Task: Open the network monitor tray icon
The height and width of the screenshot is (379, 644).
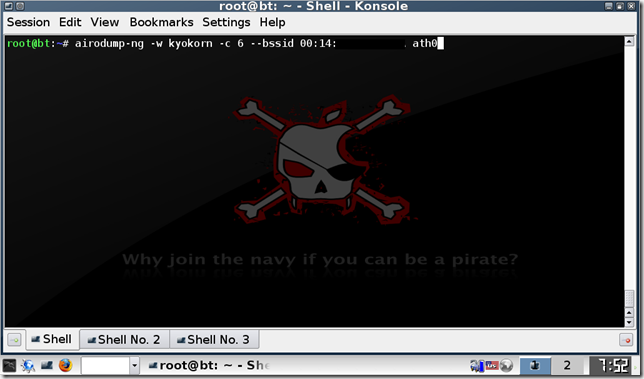Action: [x=477, y=365]
